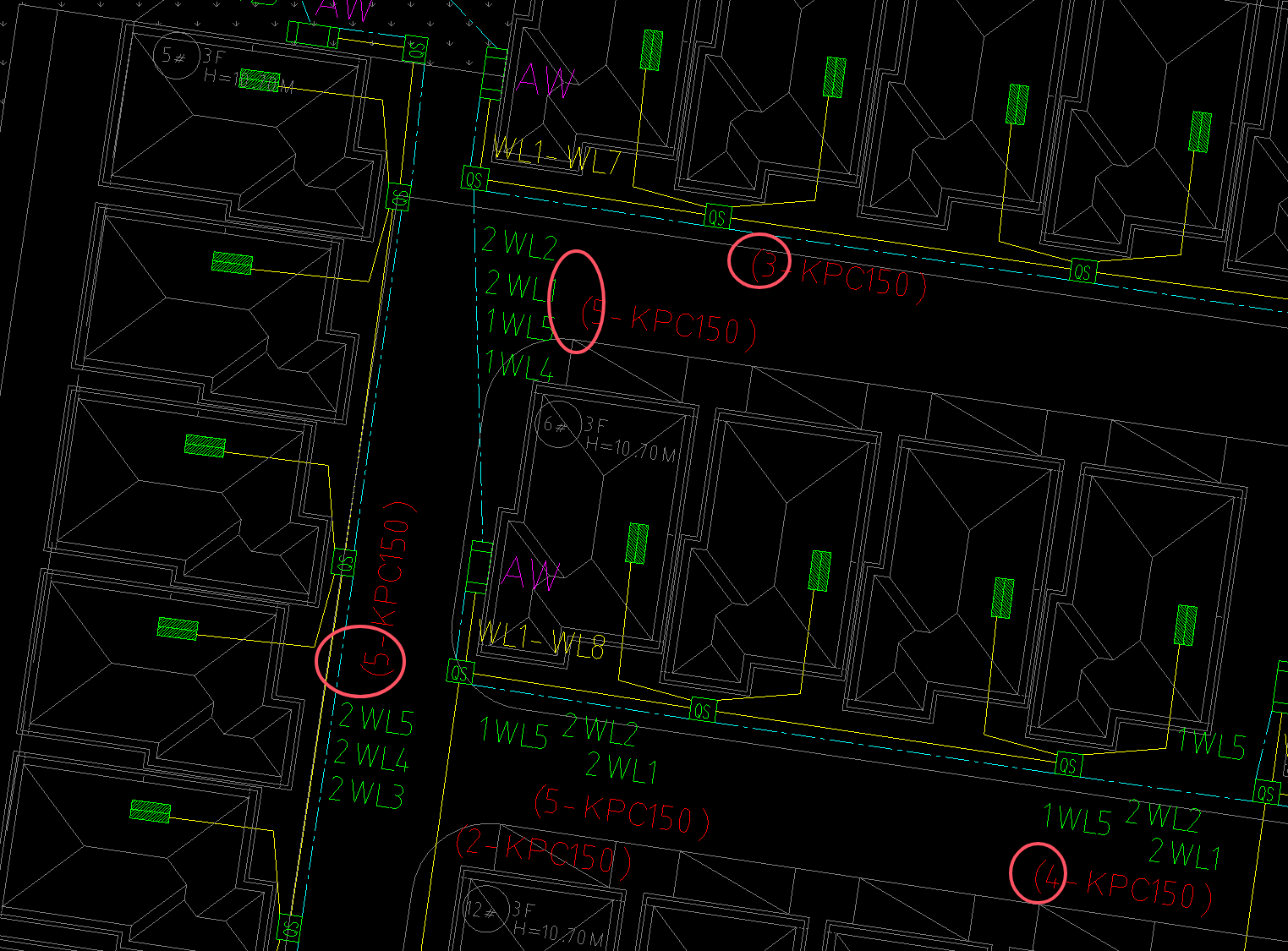Image resolution: width=1288 pixels, height=951 pixels.
Task: Select (5-KPC150) text directly above (2-KPC150)
Action: (x=622, y=812)
